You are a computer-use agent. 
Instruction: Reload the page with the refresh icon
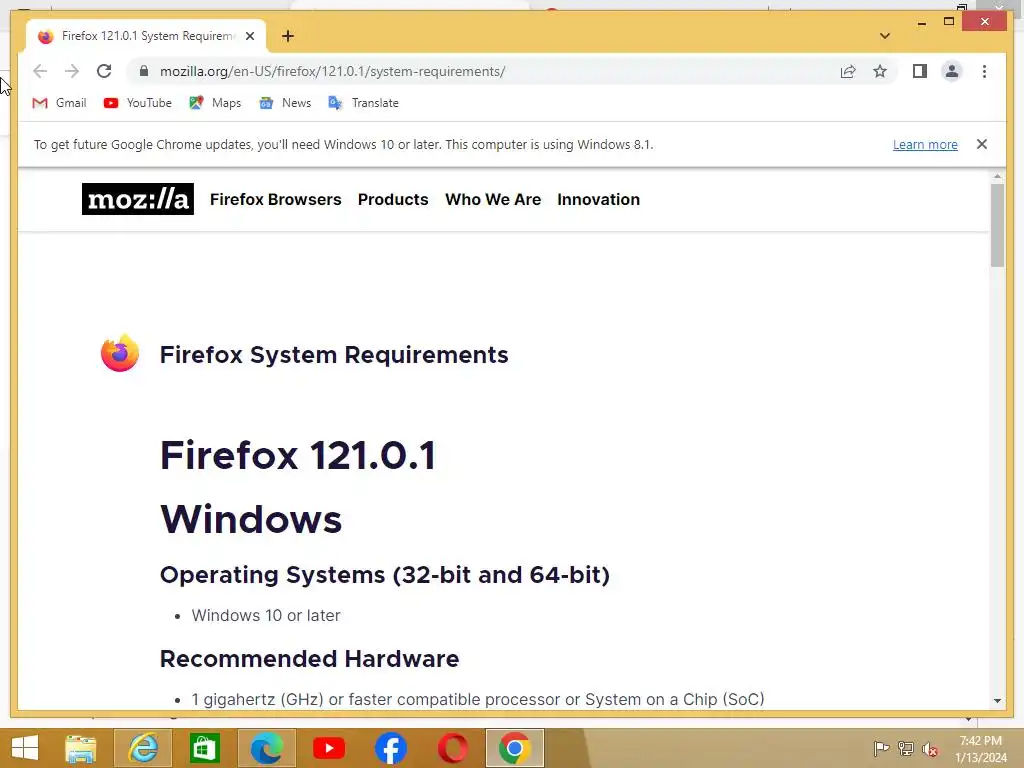click(104, 71)
